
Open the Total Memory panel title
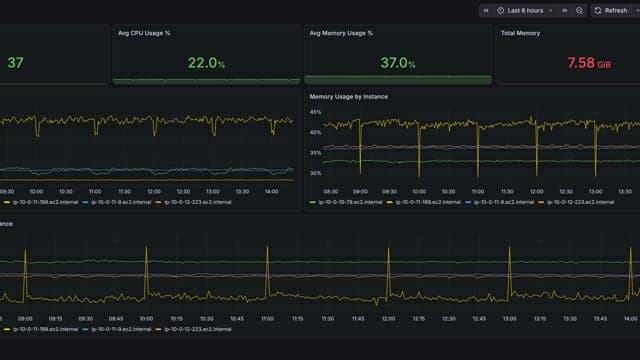[520, 33]
